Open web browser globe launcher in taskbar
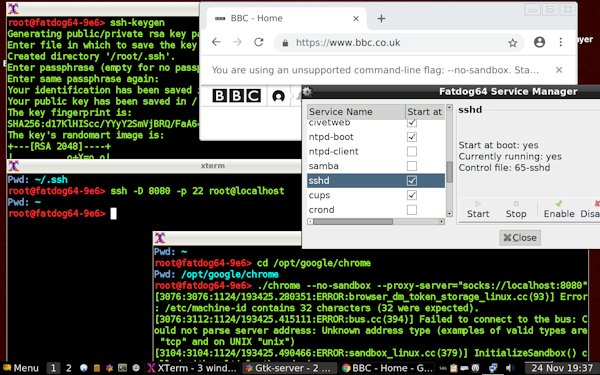Viewport: 600px width, 375px height. 83,368
